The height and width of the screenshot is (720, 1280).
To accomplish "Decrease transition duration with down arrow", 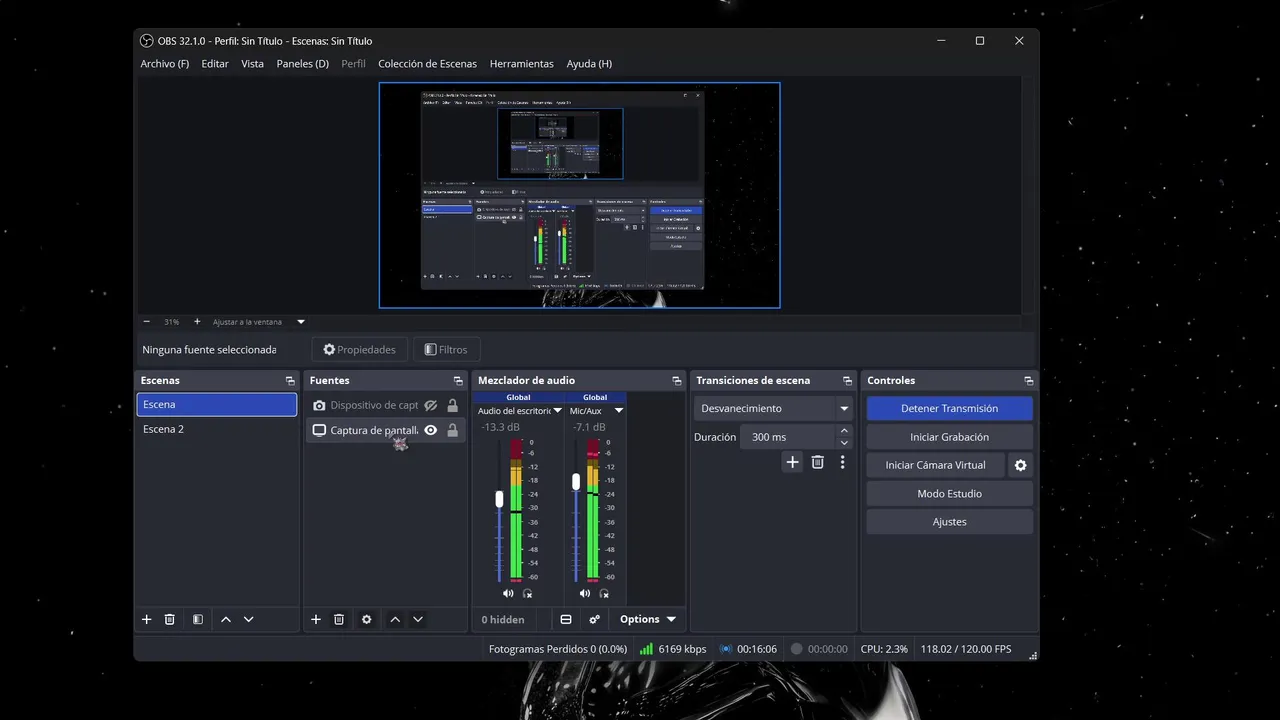I will click(x=844, y=443).
